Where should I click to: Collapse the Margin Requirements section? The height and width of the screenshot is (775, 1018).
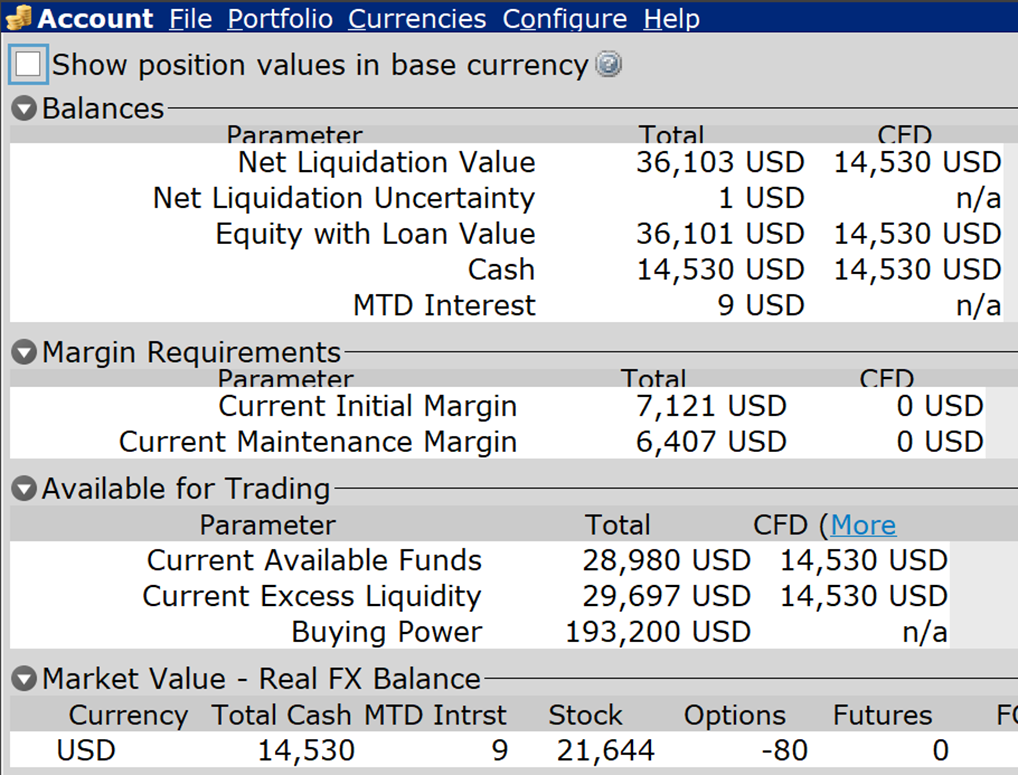24,353
